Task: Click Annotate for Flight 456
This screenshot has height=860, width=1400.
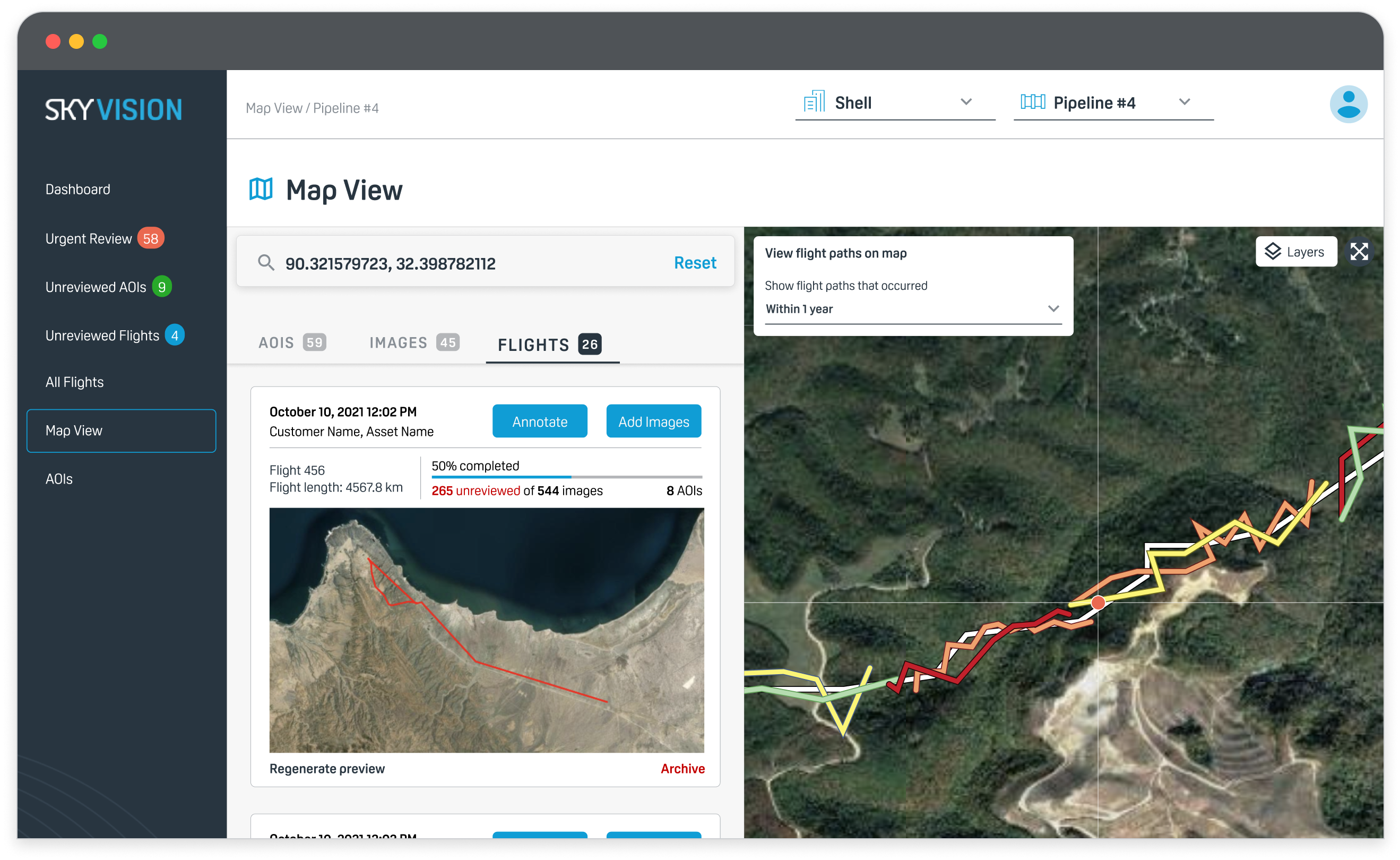Action: 539,422
